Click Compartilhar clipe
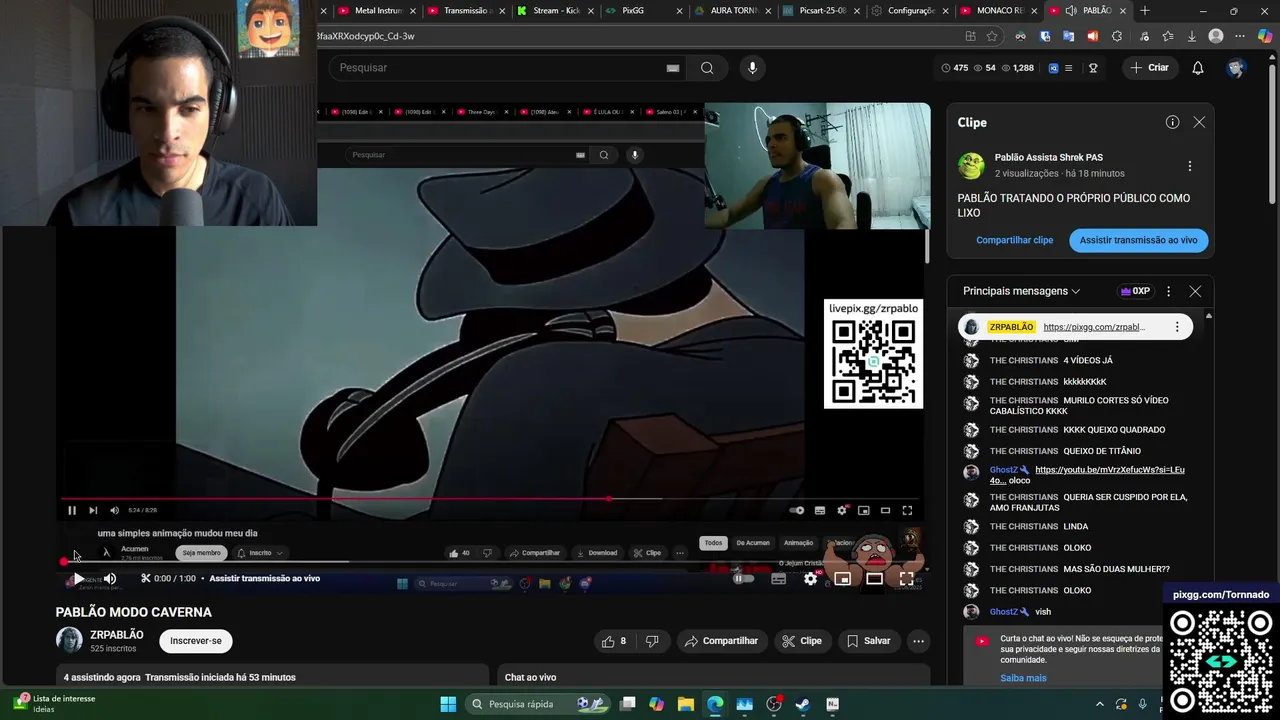Screen dimensions: 1280x720 click(1014, 240)
